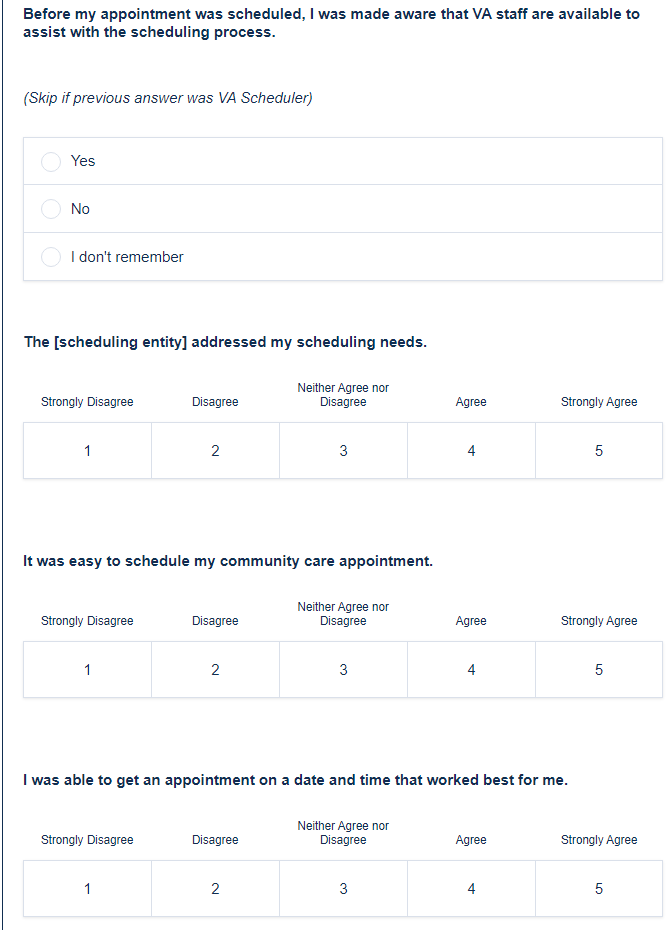Image resolution: width=666 pixels, height=930 pixels.
Task: Rate scheduling needs addressed as 2
Action: tap(215, 451)
